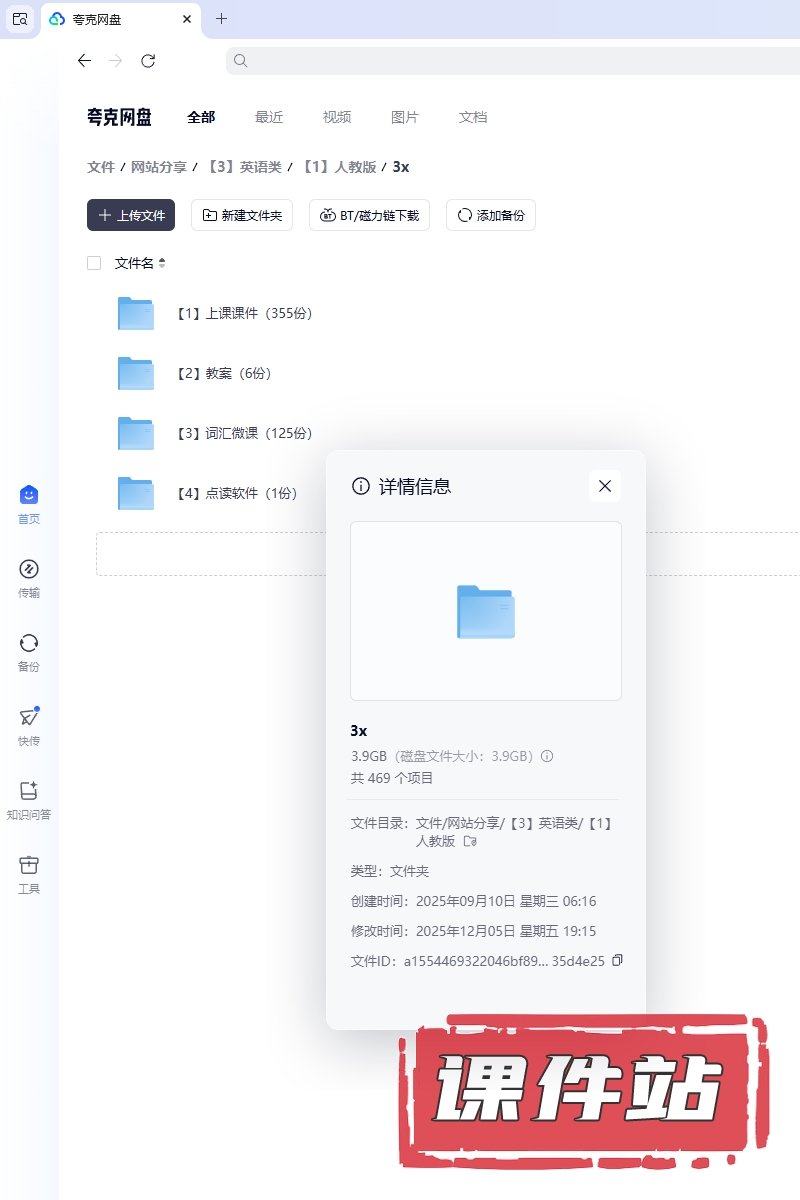Switch to the 文档 tab
Screen dimensions: 800x1200
(473, 117)
